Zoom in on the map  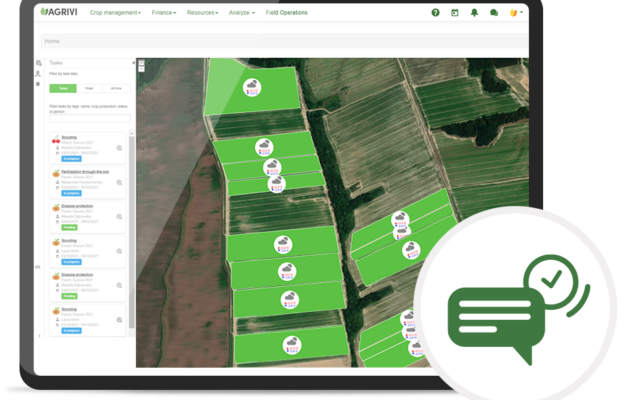pos(141,63)
